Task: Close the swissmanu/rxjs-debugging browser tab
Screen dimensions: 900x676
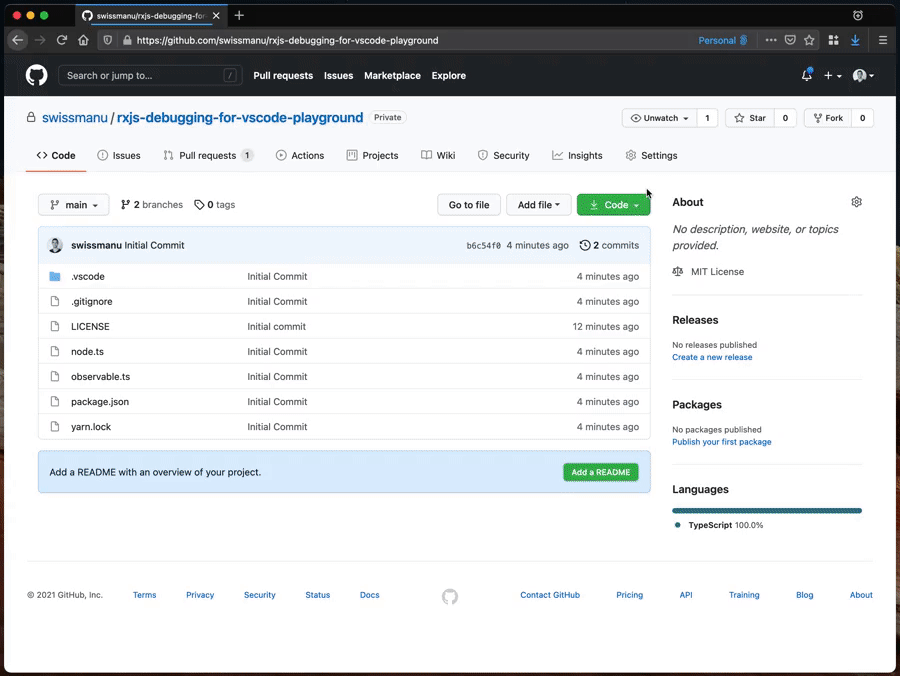Action: (216, 15)
